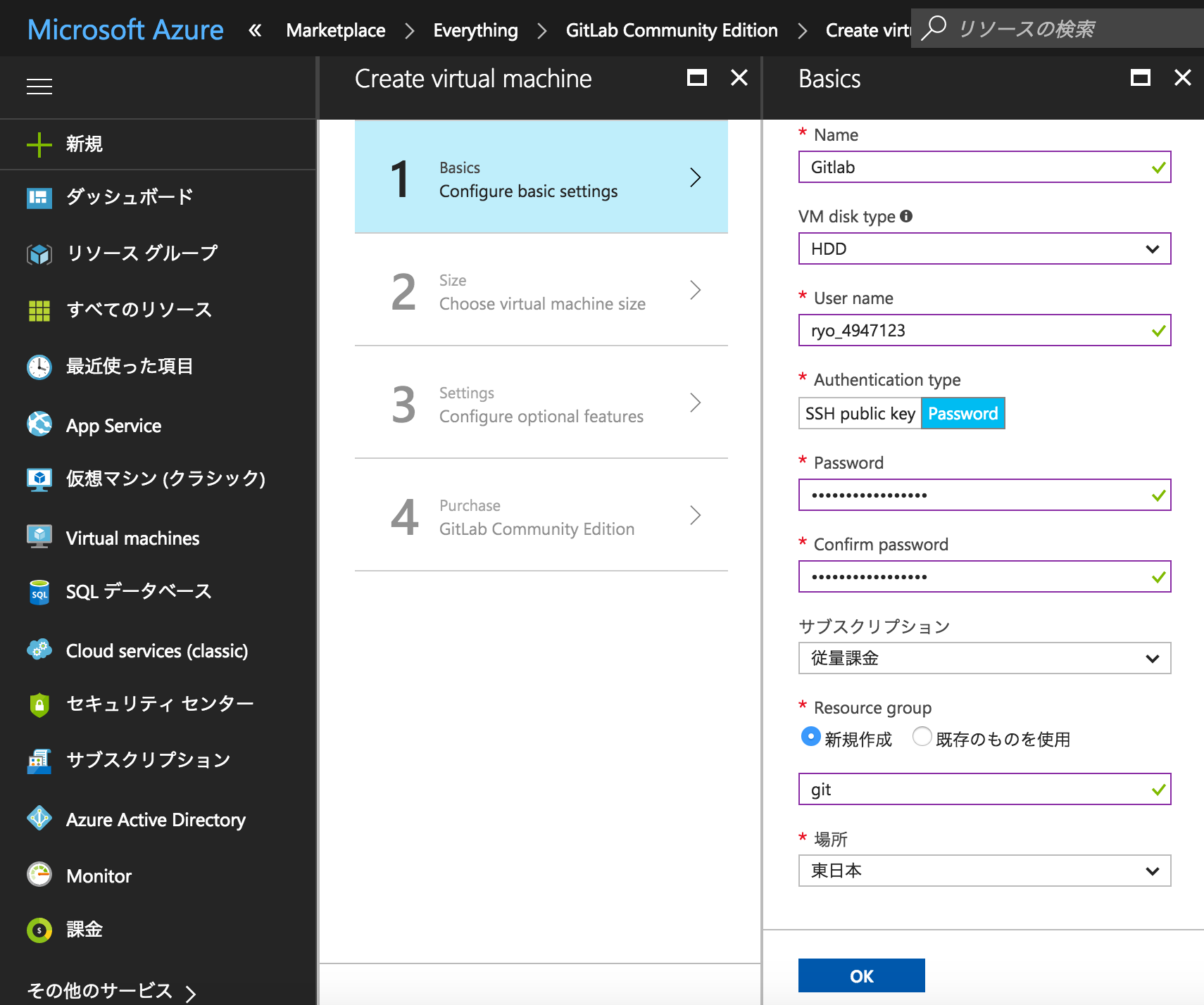Select SSH public key authentication
Viewport: 1204px width, 1005px height.
(860, 413)
